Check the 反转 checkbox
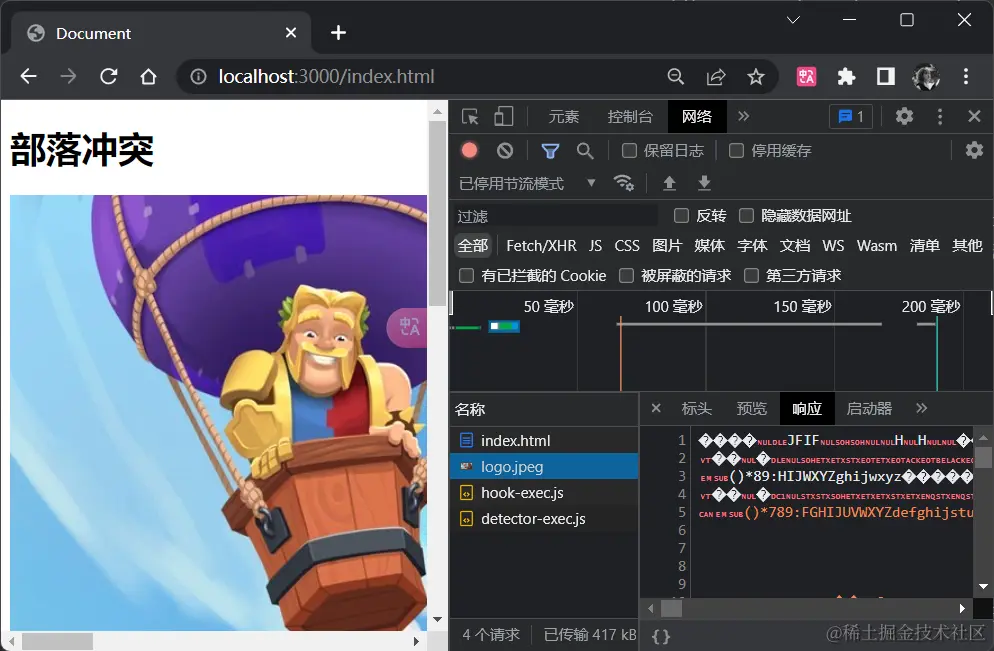Viewport: 994px width, 651px height. coord(681,216)
